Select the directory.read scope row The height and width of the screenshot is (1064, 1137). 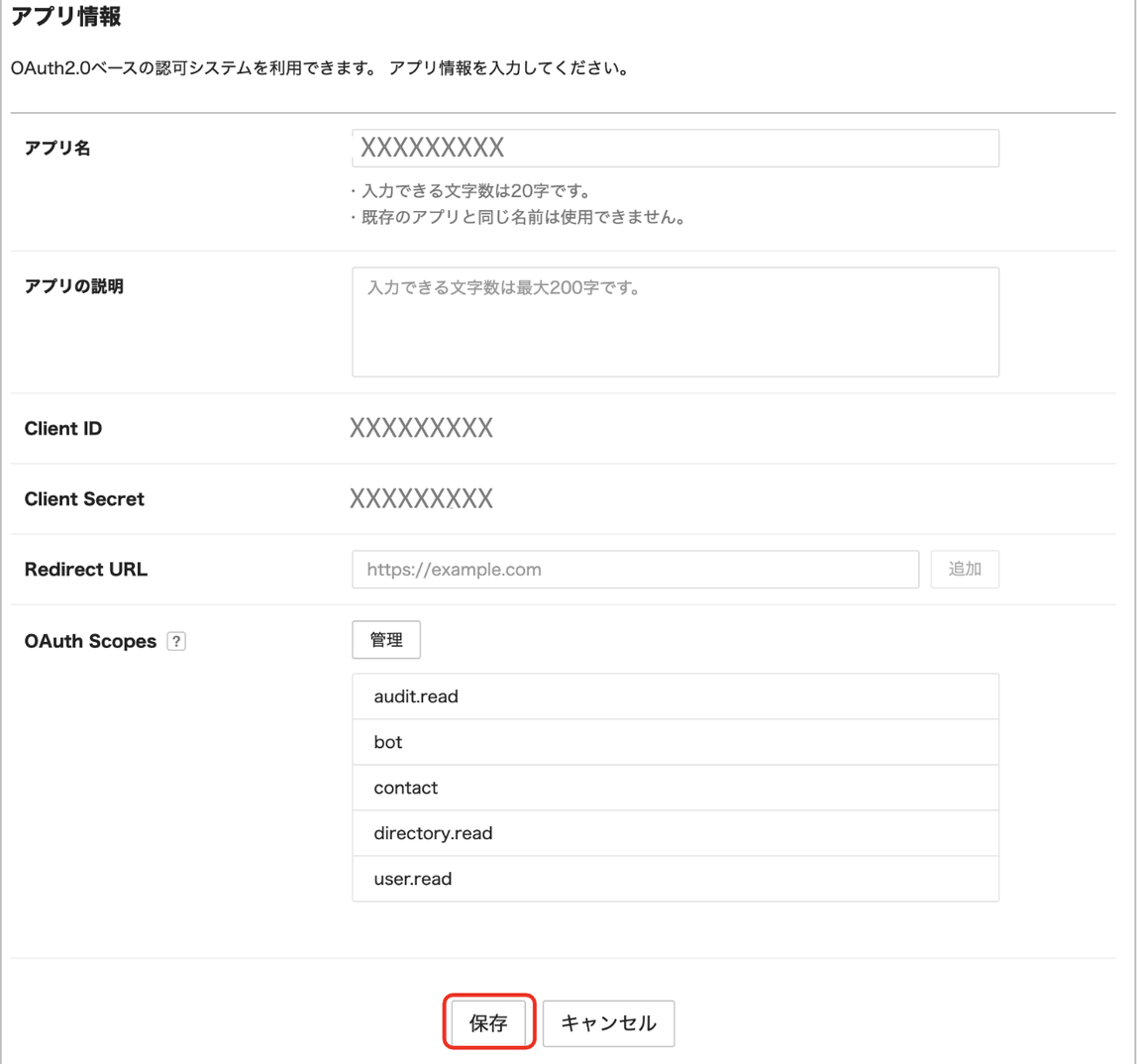click(x=675, y=833)
